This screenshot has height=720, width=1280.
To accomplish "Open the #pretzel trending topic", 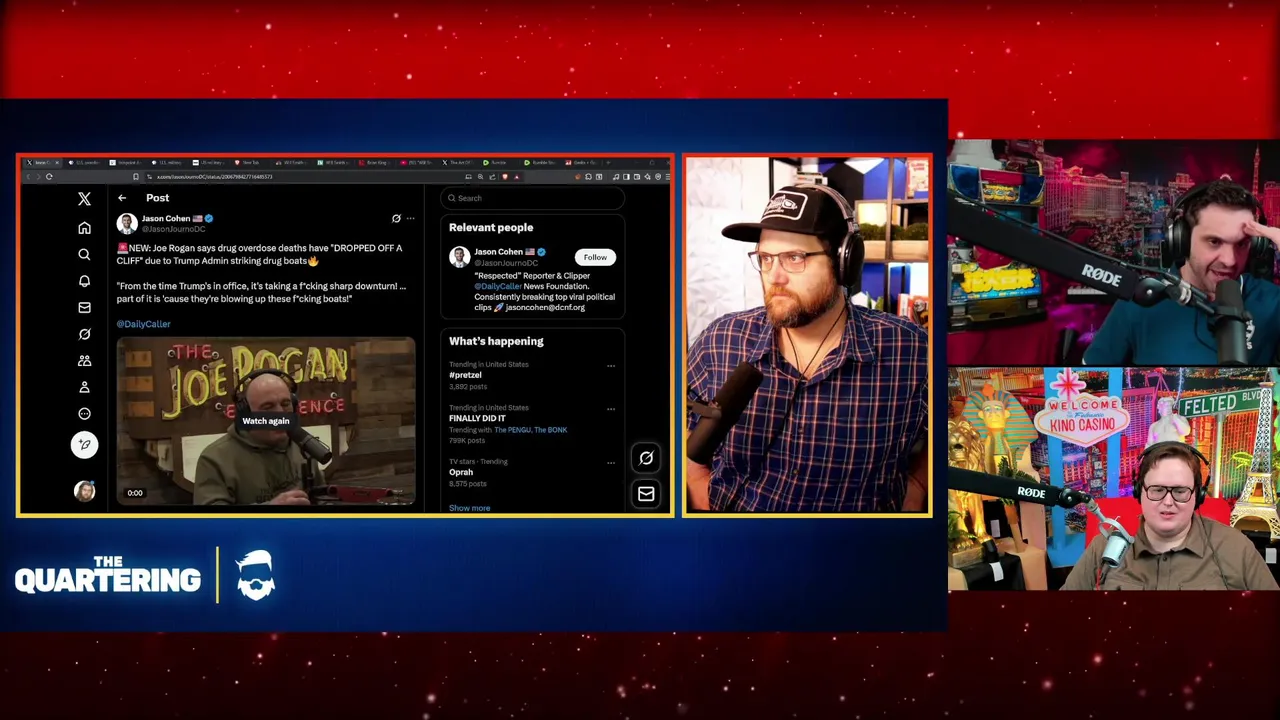I will pos(465,375).
